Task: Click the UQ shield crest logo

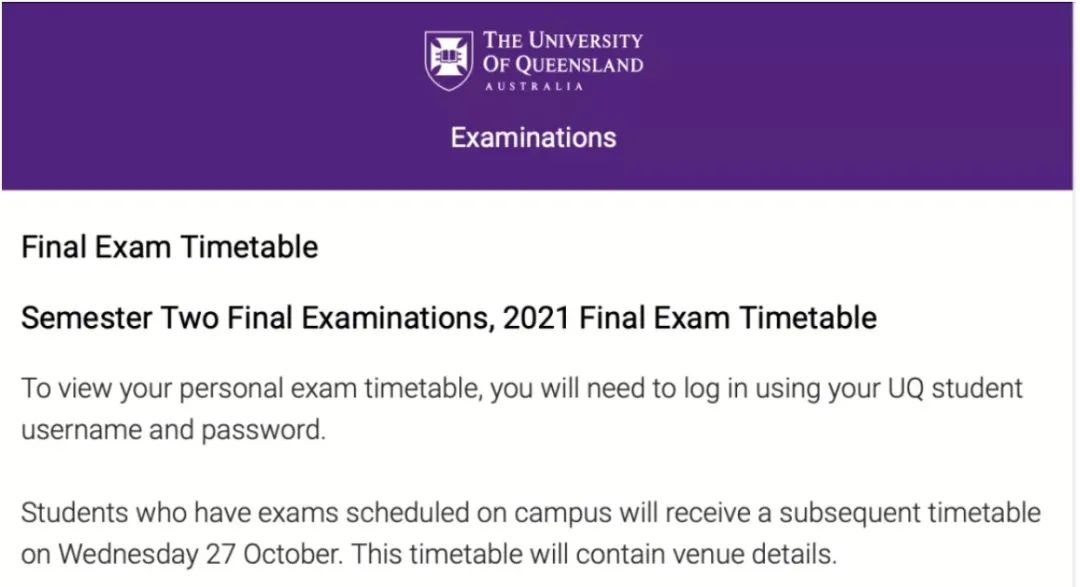Action: pyautogui.click(x=448, y=61)
